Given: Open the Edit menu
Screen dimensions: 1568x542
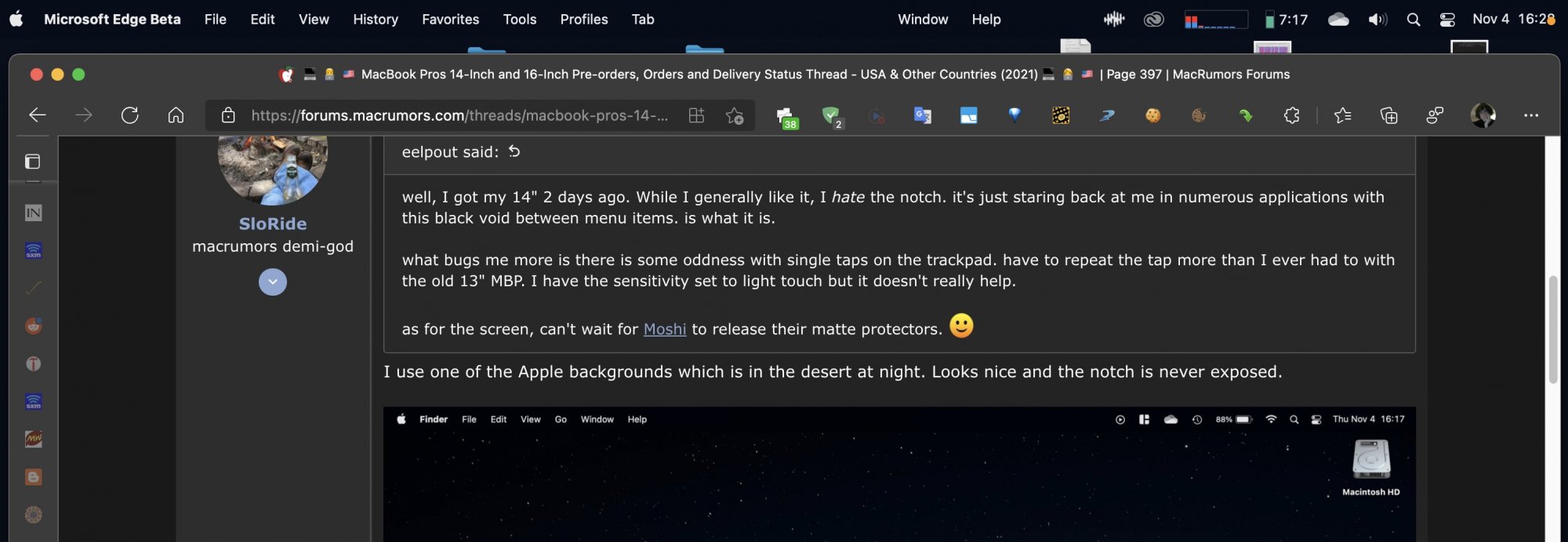Looking at the screenshot, I should 263,20.
